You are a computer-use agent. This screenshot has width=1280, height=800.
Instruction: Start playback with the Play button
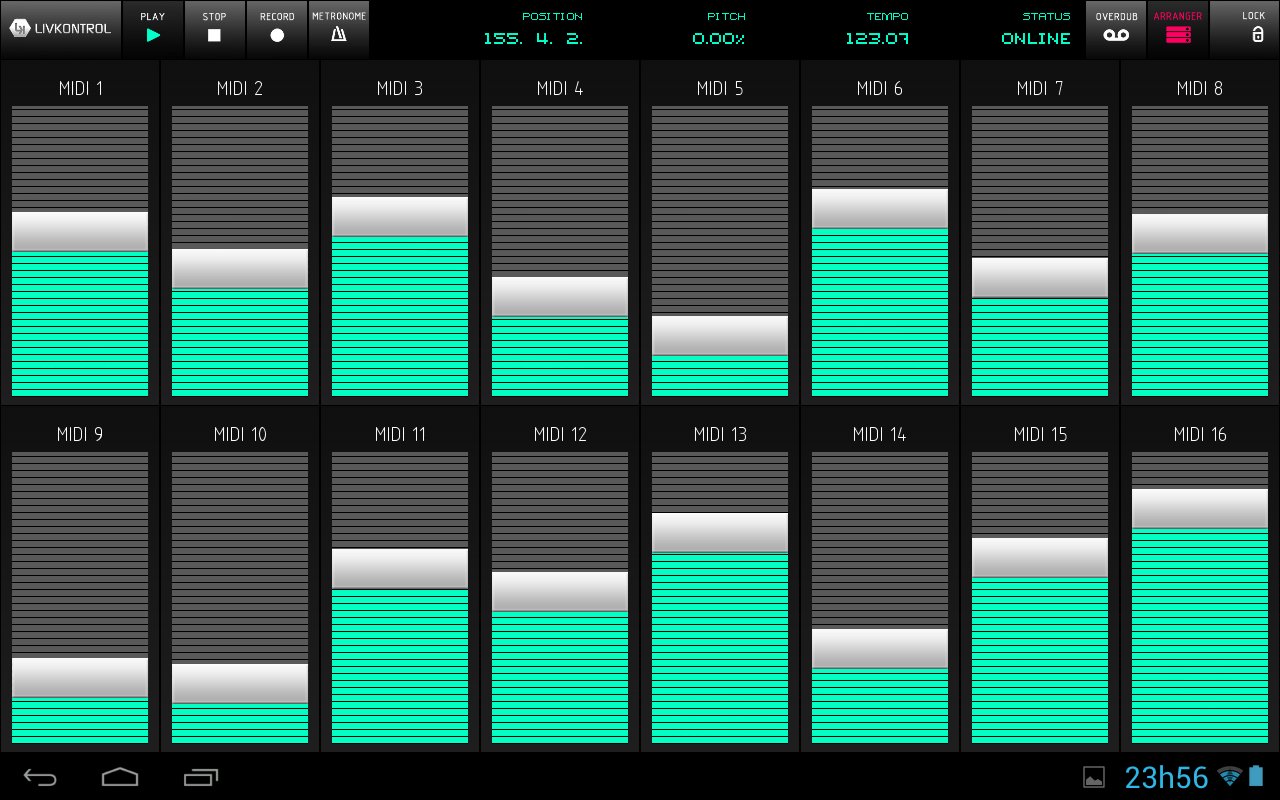tap(153, 29)
